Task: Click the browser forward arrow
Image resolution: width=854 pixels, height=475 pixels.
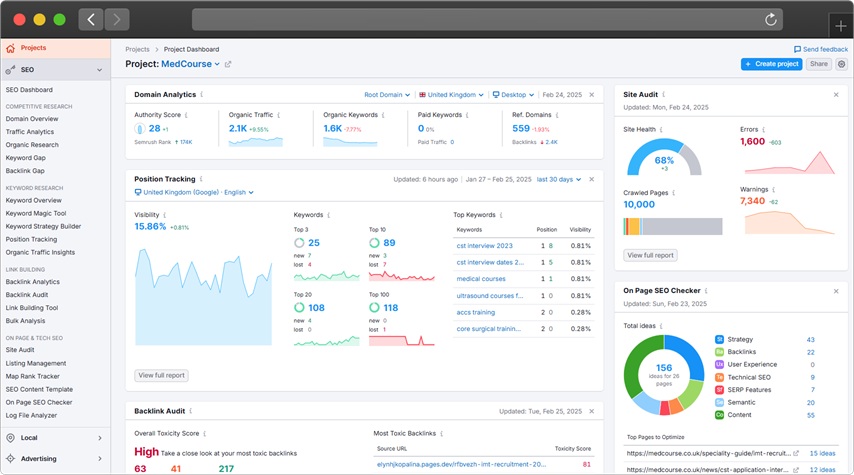Action: point(117,20)
